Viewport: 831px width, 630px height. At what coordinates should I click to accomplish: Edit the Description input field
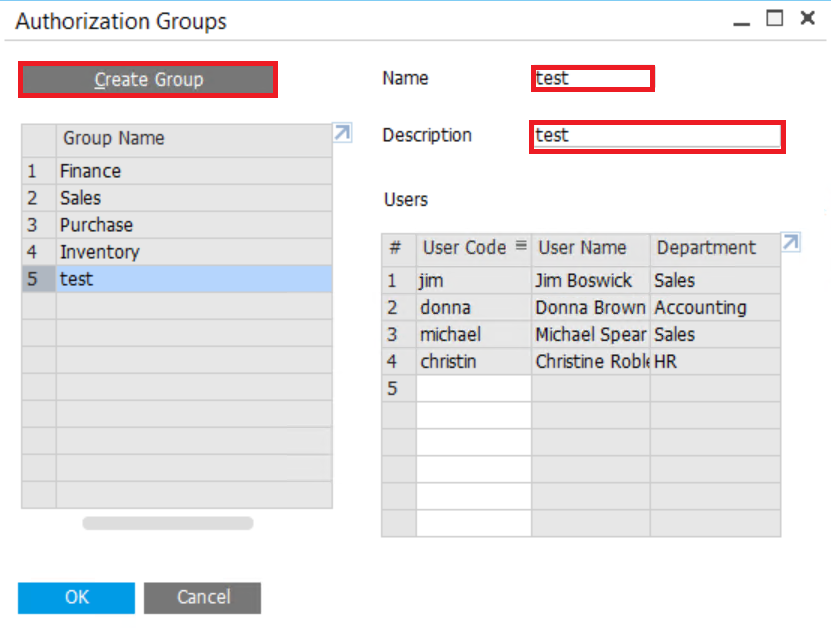click(x=656, y=135)
